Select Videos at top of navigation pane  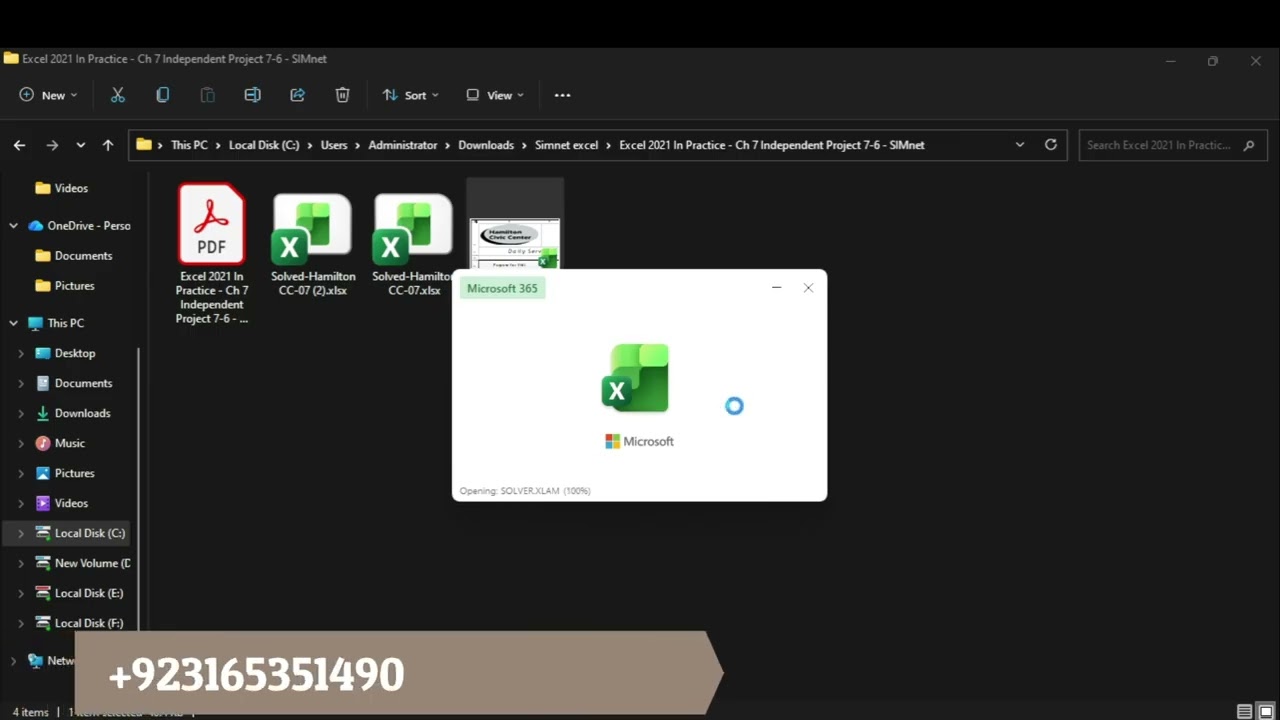[x=71, y=188]
